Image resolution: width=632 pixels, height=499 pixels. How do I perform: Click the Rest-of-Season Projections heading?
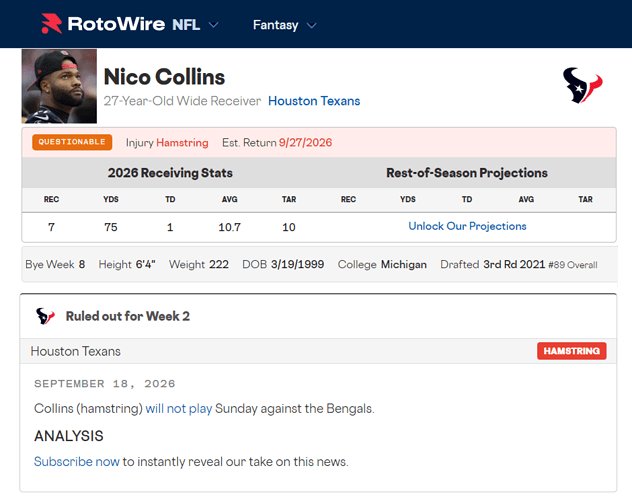pos(467,173)
